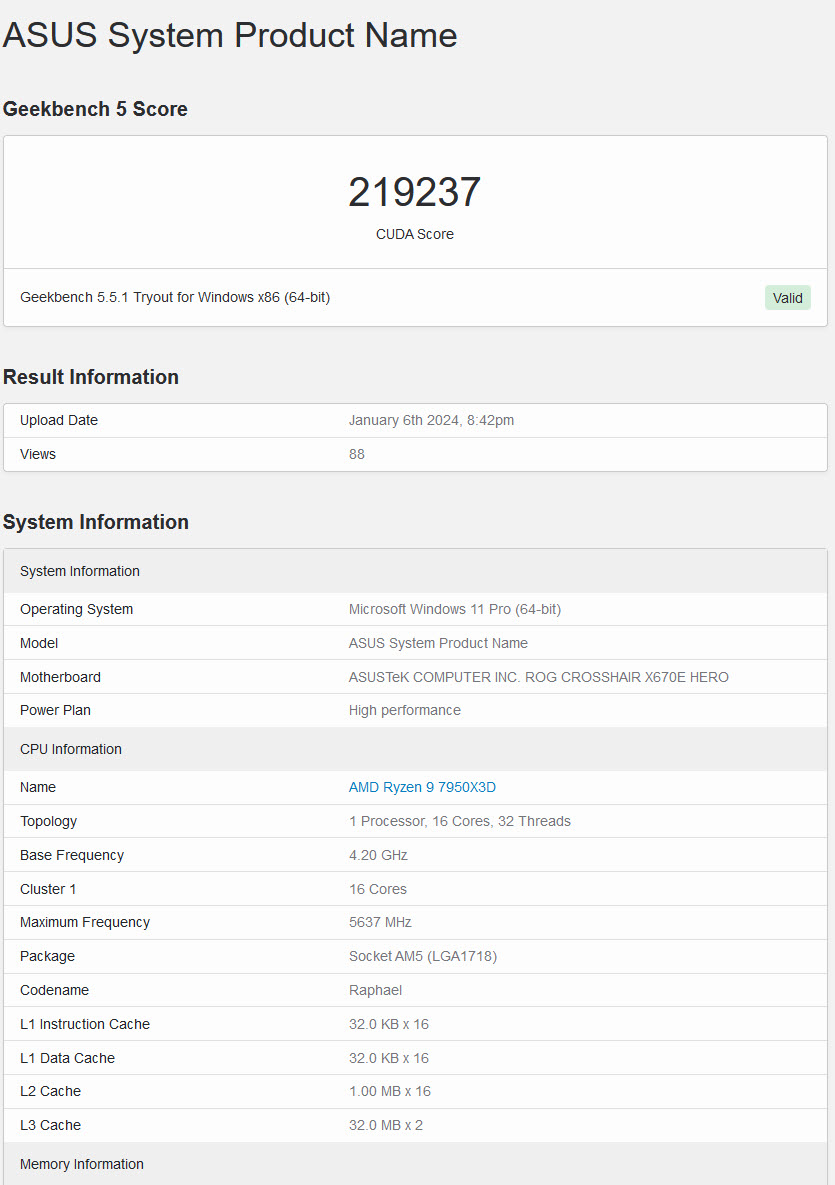
Task: Select the L3 Cache row value
Action: pyautogui.click(x=386, y=1125)
